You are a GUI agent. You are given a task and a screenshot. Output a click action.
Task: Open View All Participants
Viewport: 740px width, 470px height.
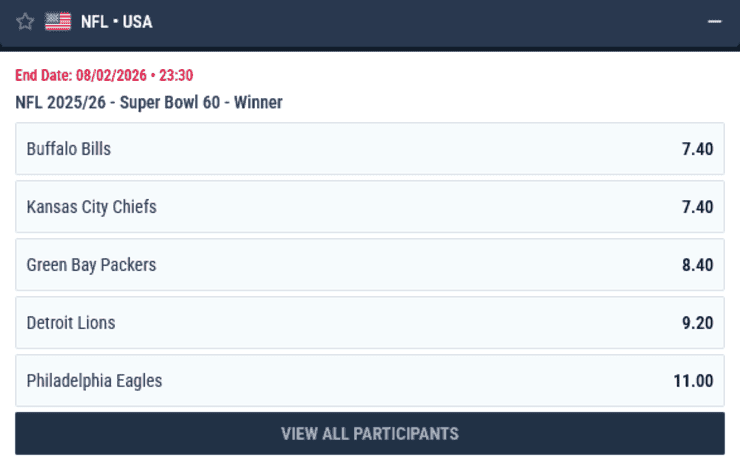pos(370,434)
